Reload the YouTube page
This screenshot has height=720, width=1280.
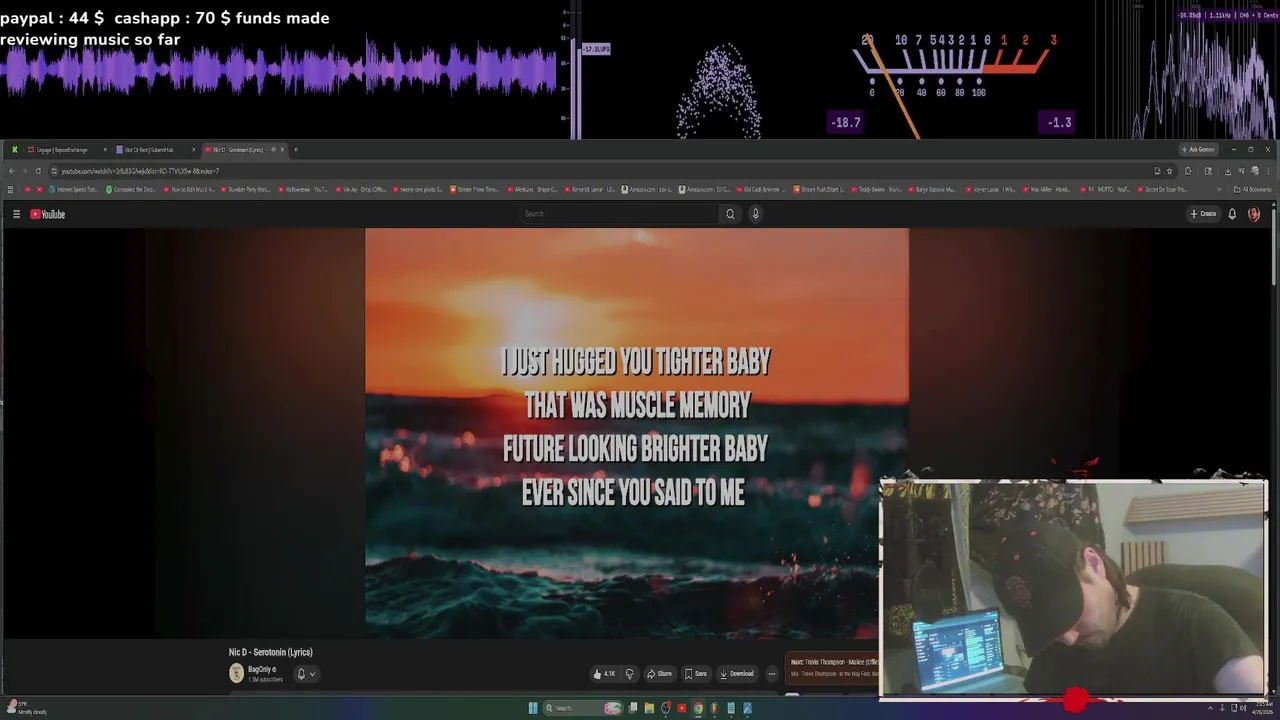point(38,171)
